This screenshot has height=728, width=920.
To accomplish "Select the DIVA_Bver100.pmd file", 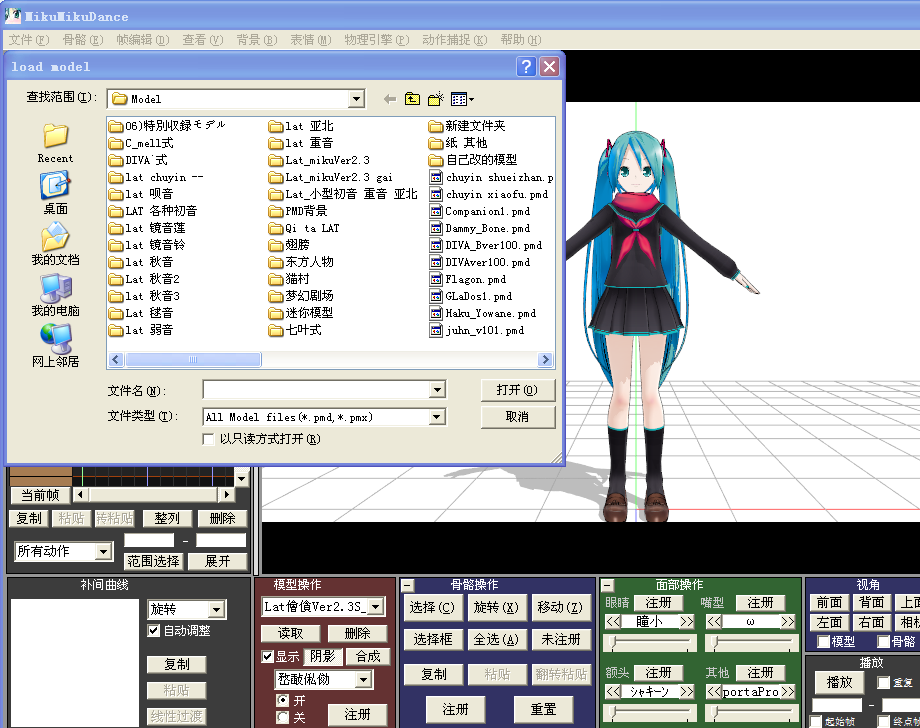I will (486, 245).
